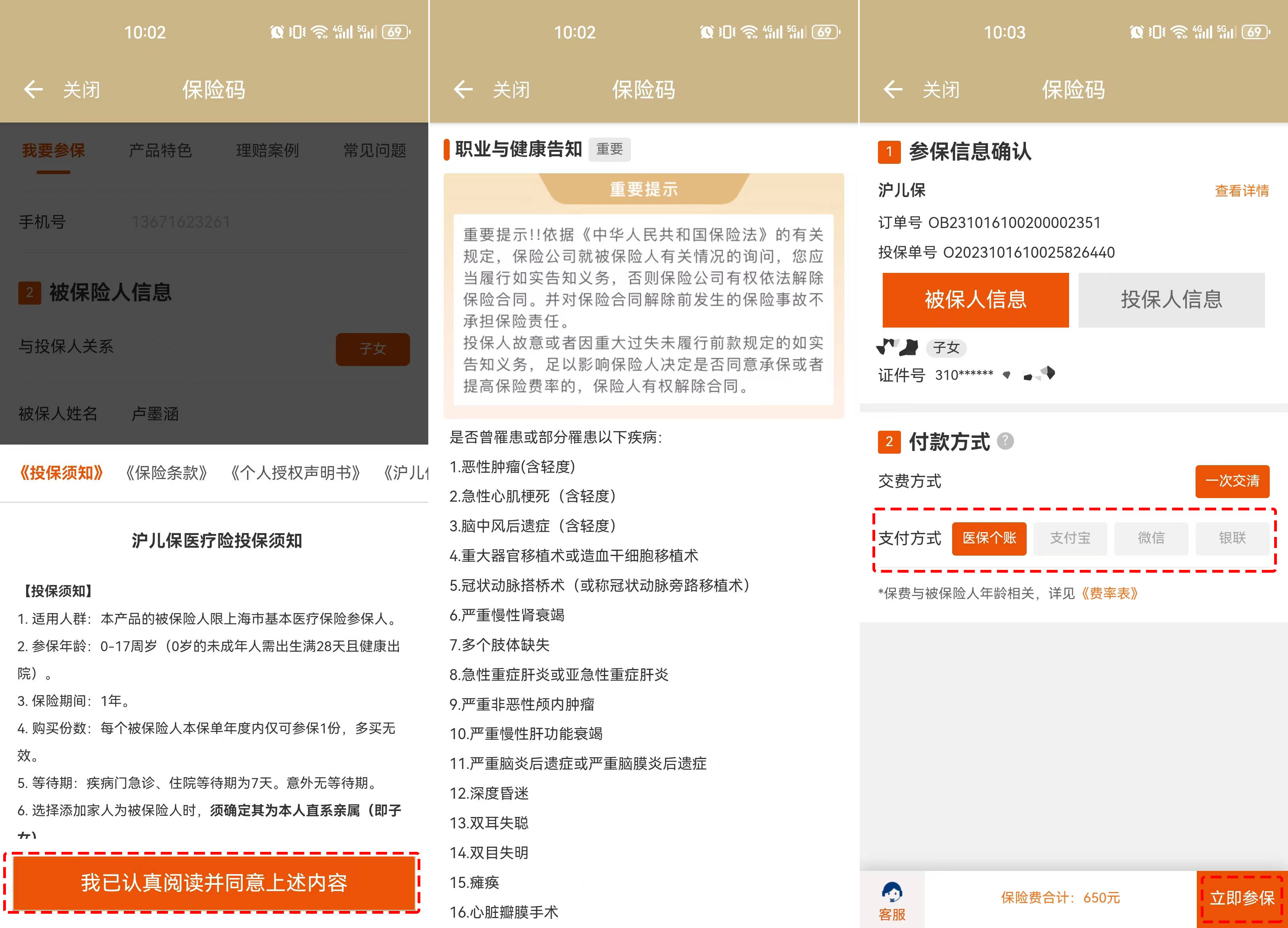The height and width of the screenshot is (928, 1288).
Task: Open the 《个人授权声明书》 tab
Action: (x=295, y=472)
